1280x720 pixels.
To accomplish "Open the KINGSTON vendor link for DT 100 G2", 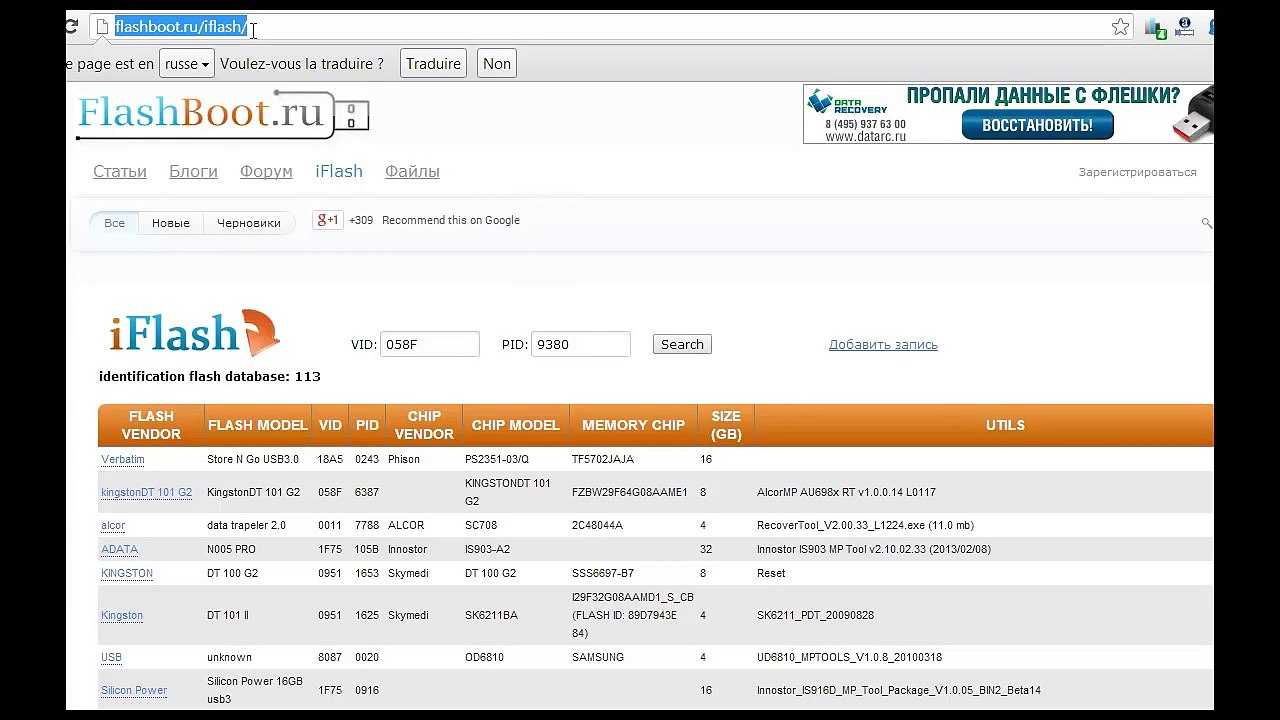I will pyautogui.click(x=127, y=573).
